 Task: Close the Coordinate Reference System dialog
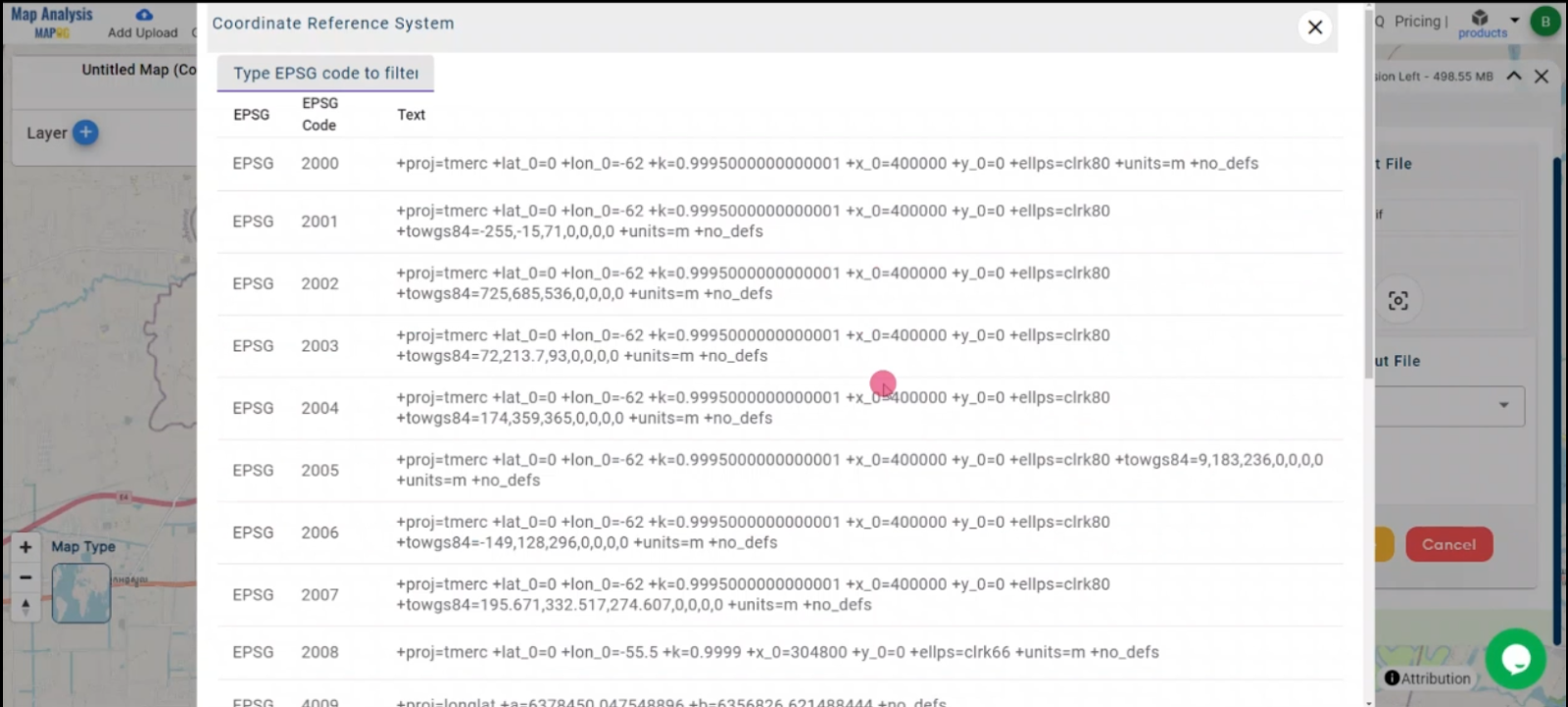(1314, 27)
